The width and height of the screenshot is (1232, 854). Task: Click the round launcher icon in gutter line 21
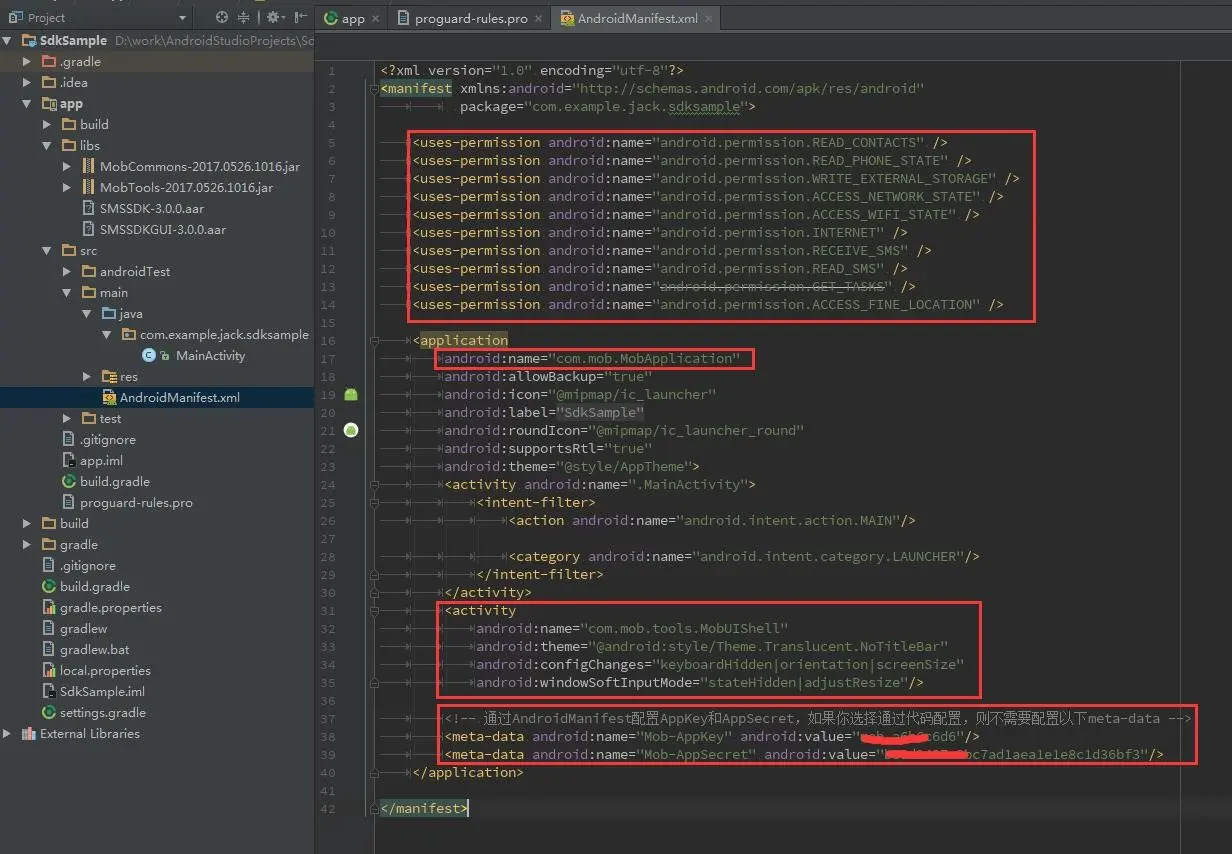(x=351, y=430)
